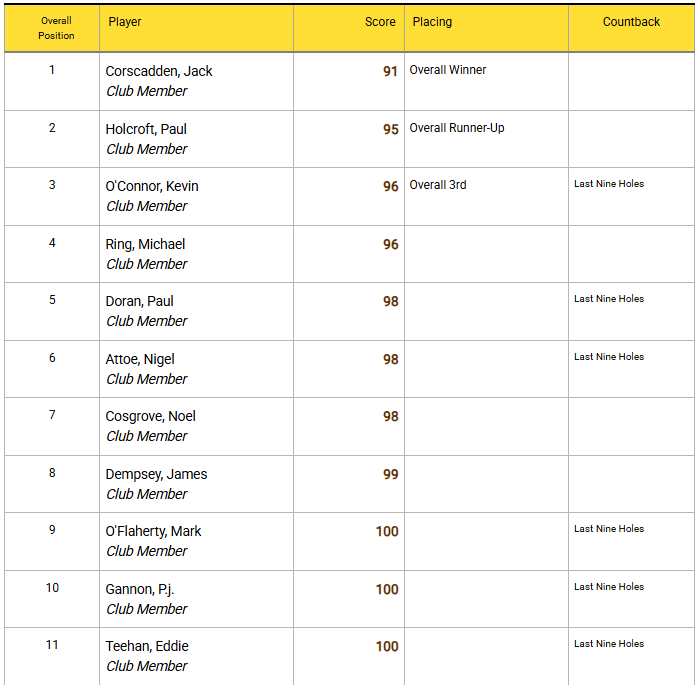Select player name O'Flaherty, Mark
This screenshot has height=685, width=698.
click(x=153, y=531)
